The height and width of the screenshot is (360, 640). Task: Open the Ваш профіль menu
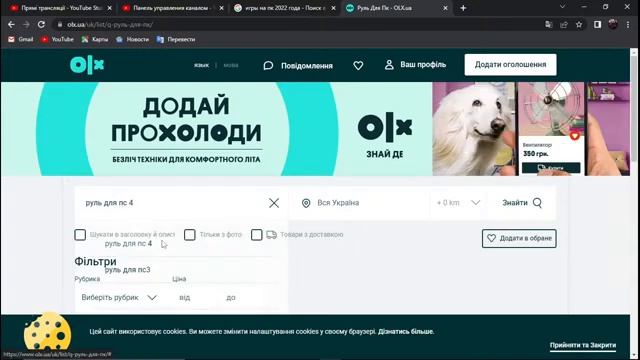point(415,65)
